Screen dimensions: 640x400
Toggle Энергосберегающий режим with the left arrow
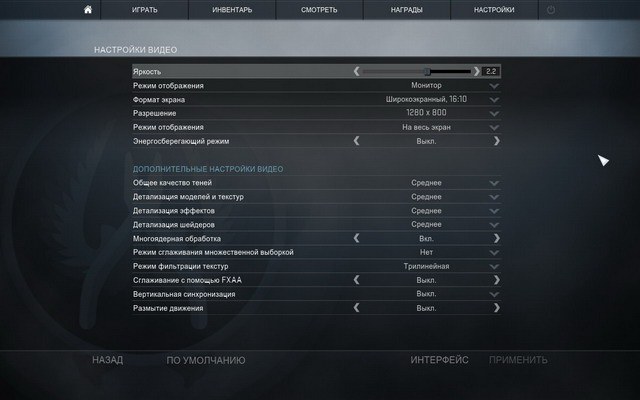tap(356, 141)
